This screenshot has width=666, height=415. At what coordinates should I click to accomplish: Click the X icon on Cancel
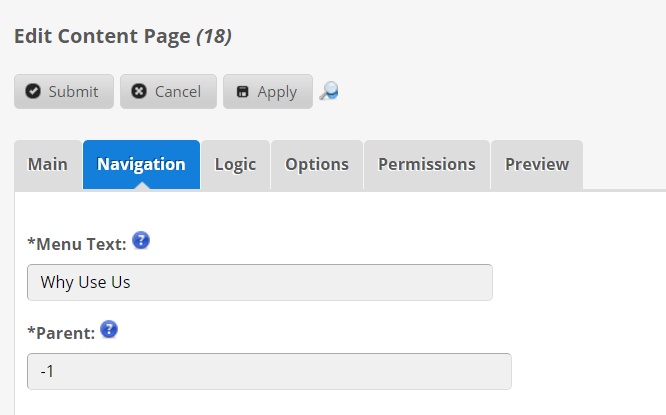139,92
